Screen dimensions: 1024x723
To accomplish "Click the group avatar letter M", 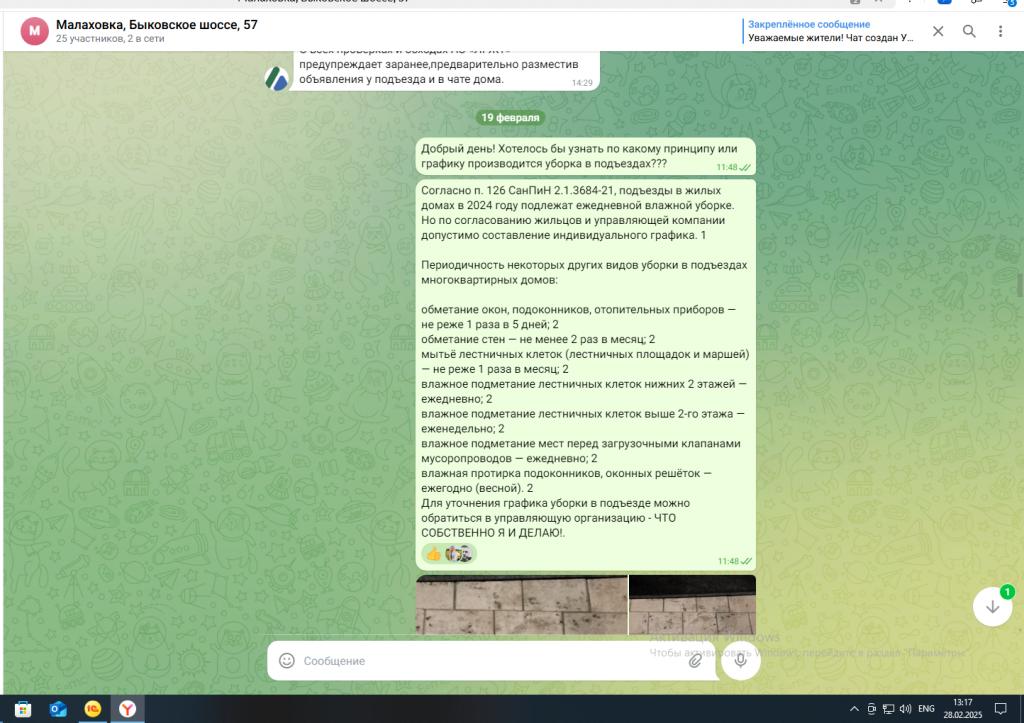I will point(35,31).
